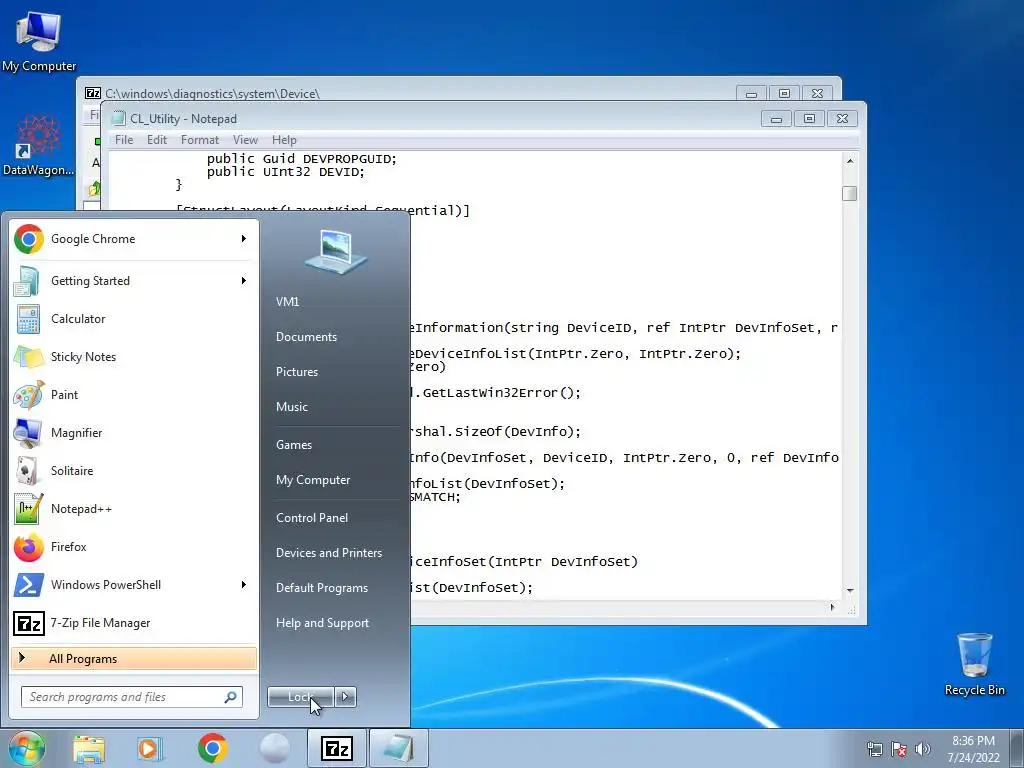Image resolution: width=1024 pixels, height=768 pixels.
Task: Open VM1 user folder link
Action: (x=287, y=302)
